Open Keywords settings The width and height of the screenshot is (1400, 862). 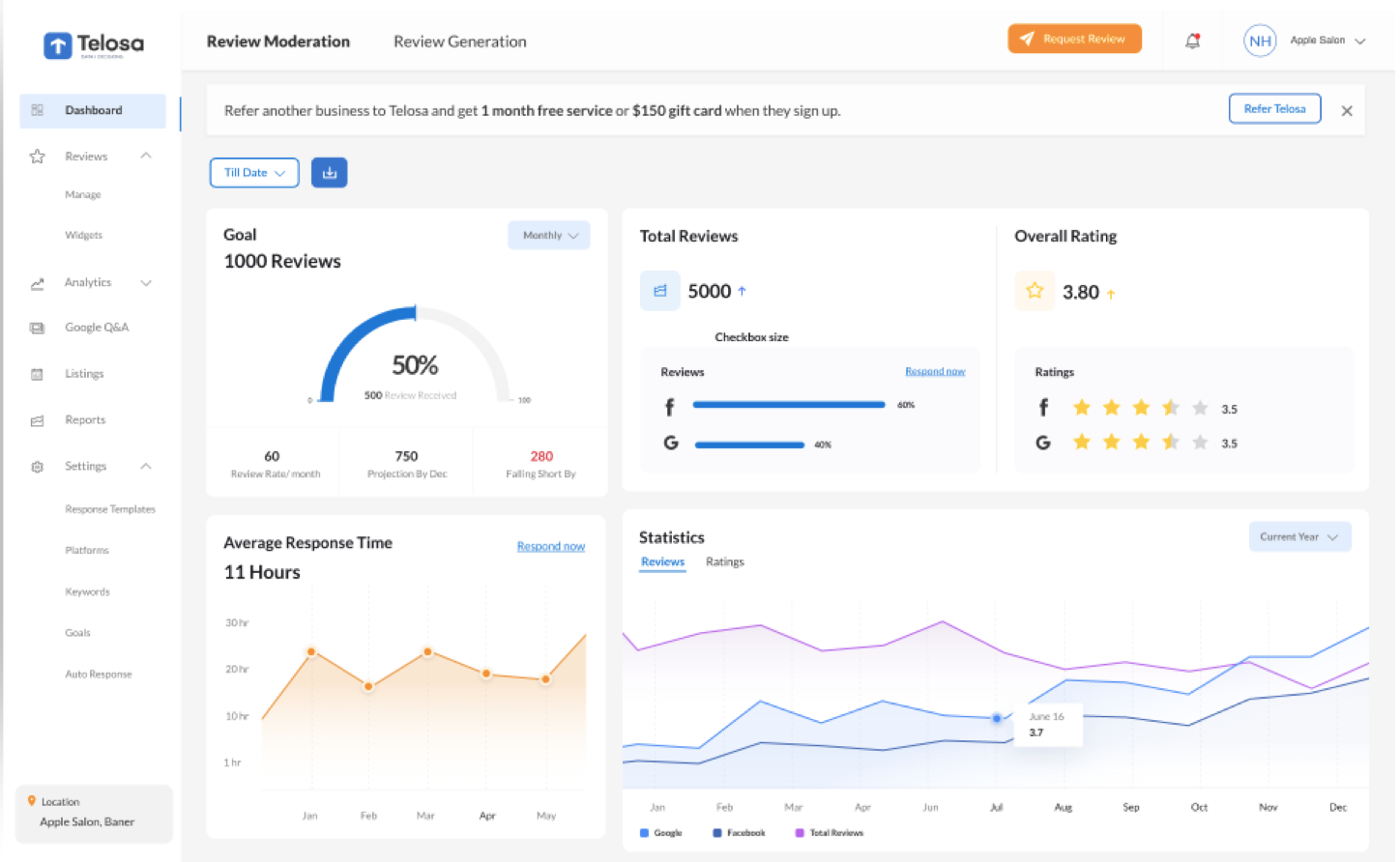point(87,592)
